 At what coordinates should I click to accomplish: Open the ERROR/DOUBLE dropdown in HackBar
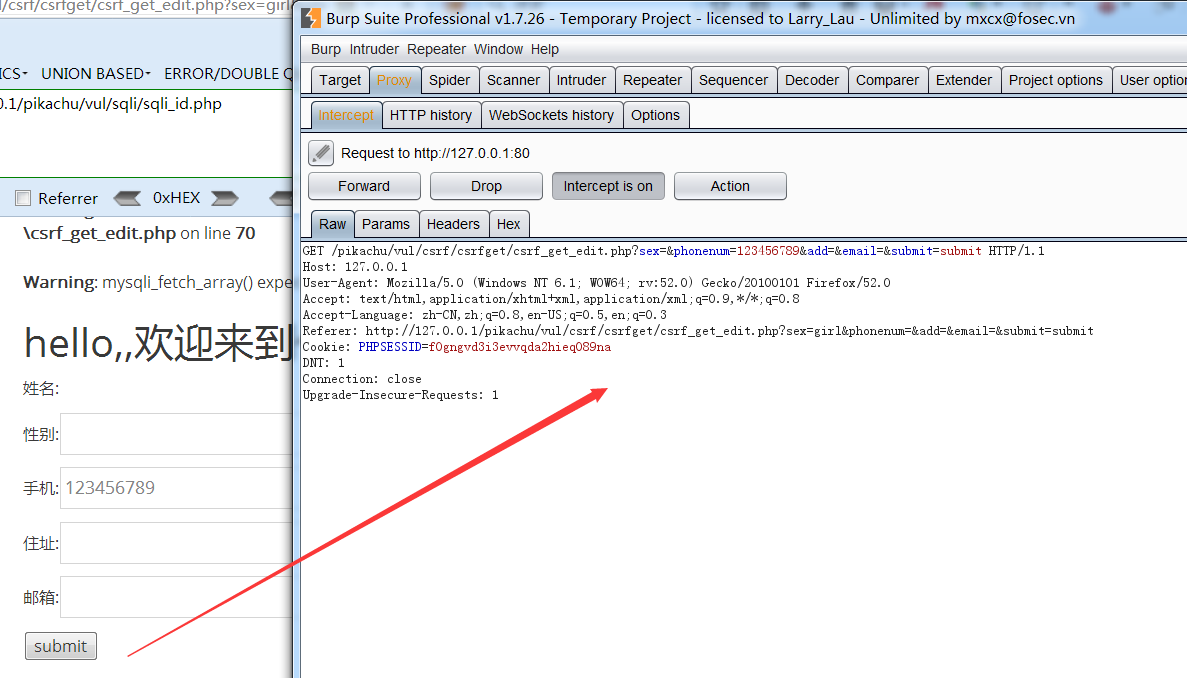(x=227, y=73)
